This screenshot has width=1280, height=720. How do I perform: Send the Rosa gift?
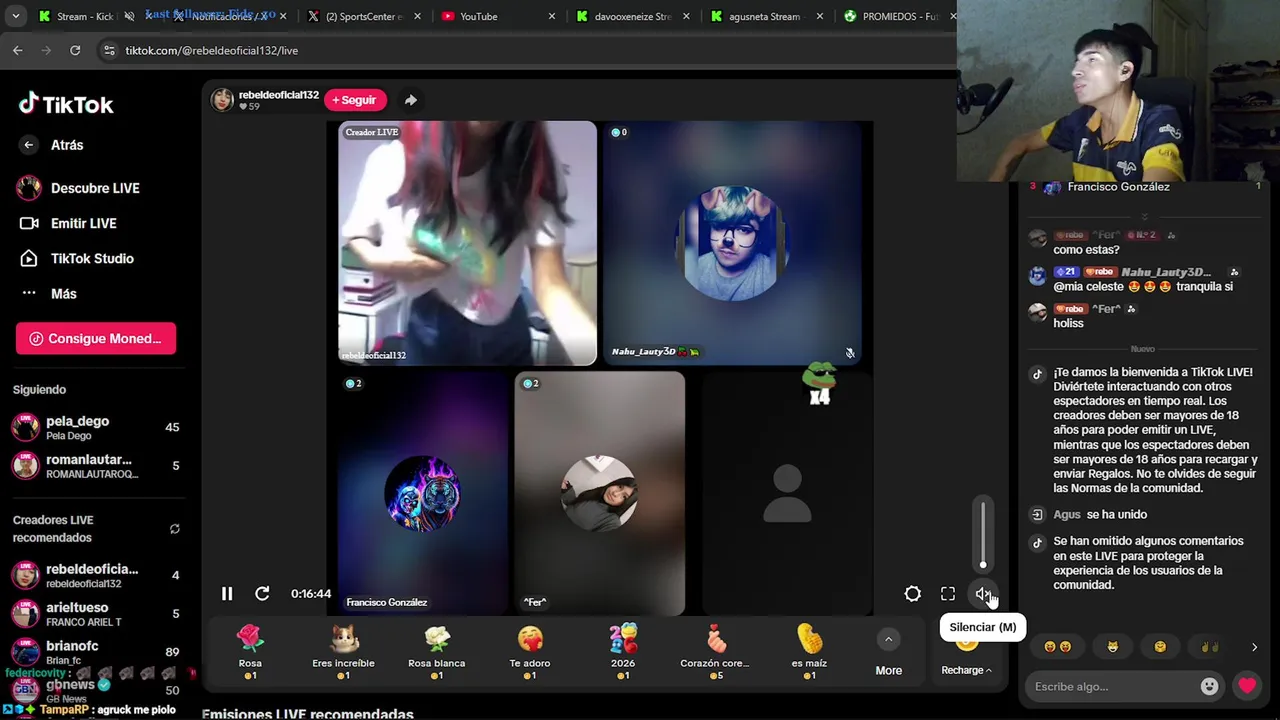pos(250,651)
